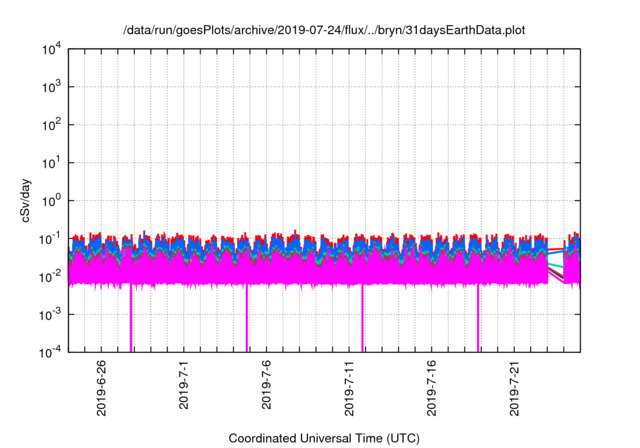The height and width of the screenshot is (448, 640).
Task: Click the Coordinated Universal Time (UTC) label
Action: [324, 438]
